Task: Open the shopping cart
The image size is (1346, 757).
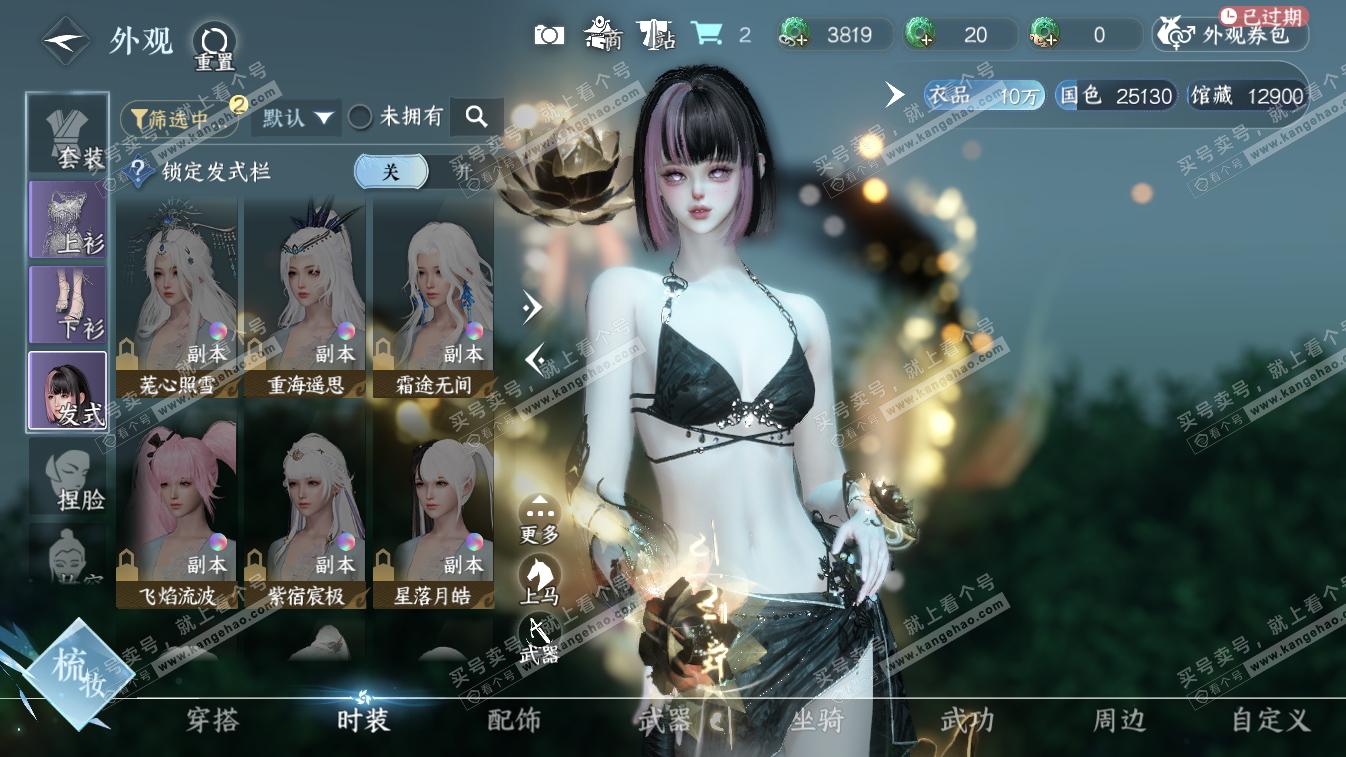Action: (707, 34)
